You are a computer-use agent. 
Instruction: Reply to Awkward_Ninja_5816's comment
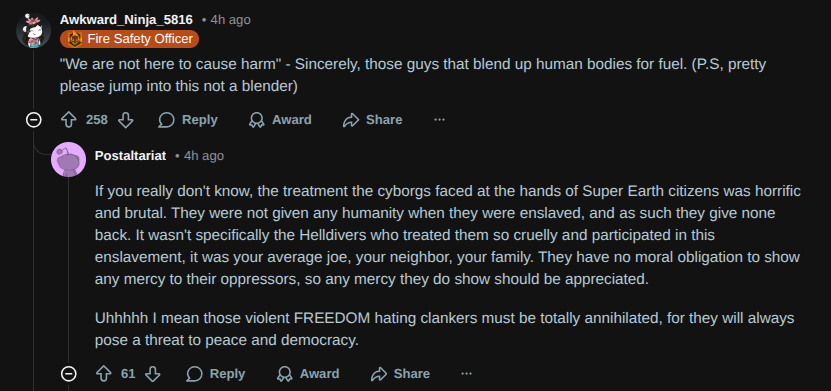pyautogui.click(x=188, y=120)
